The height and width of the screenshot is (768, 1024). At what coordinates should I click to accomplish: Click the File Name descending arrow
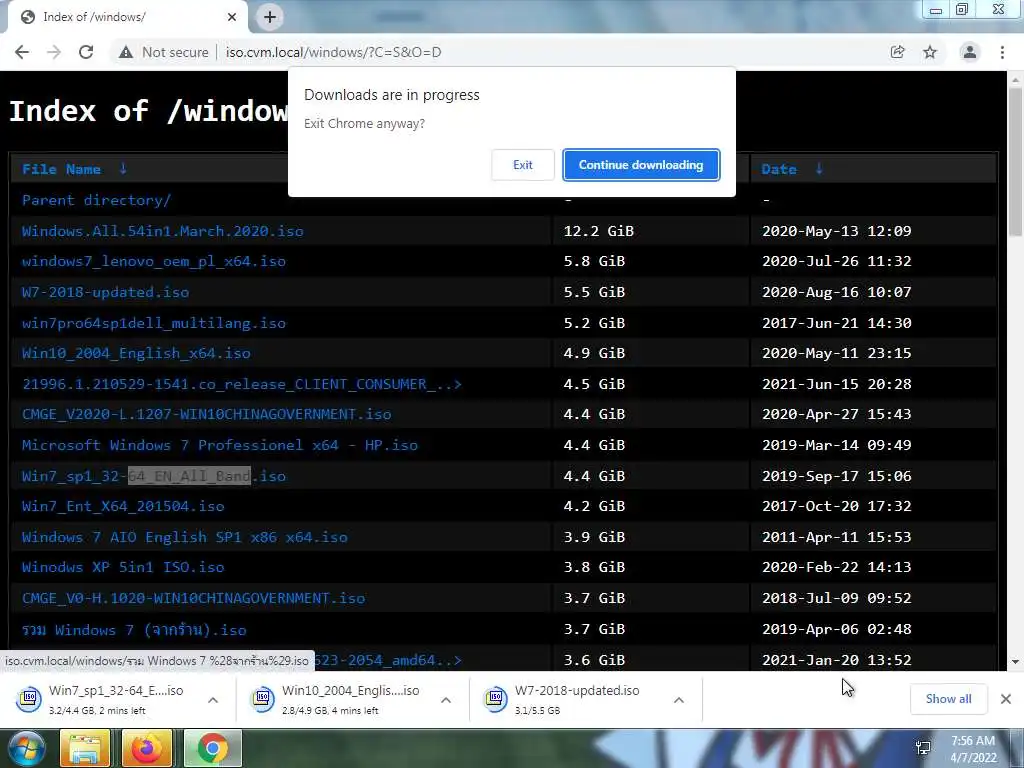pyautogui.click(x=123, y=168)
